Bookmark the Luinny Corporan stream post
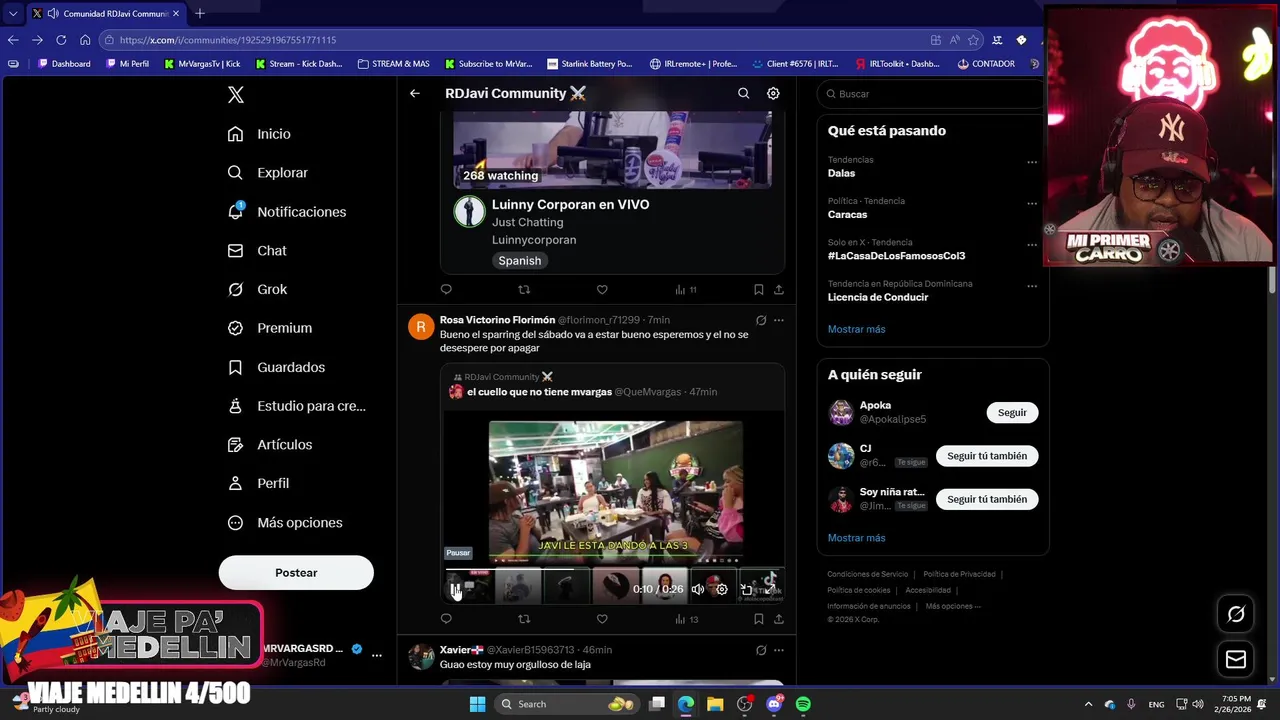 point(759,290)
